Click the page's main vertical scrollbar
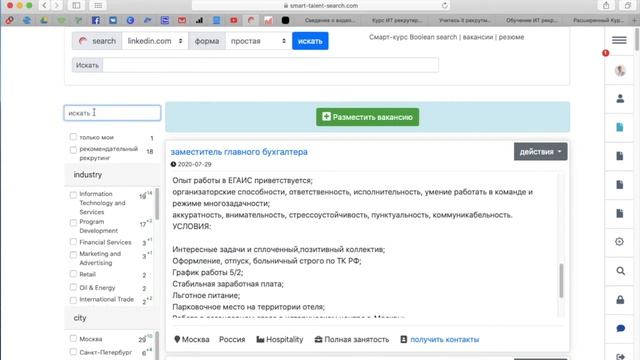 click(x=637, y=40)
